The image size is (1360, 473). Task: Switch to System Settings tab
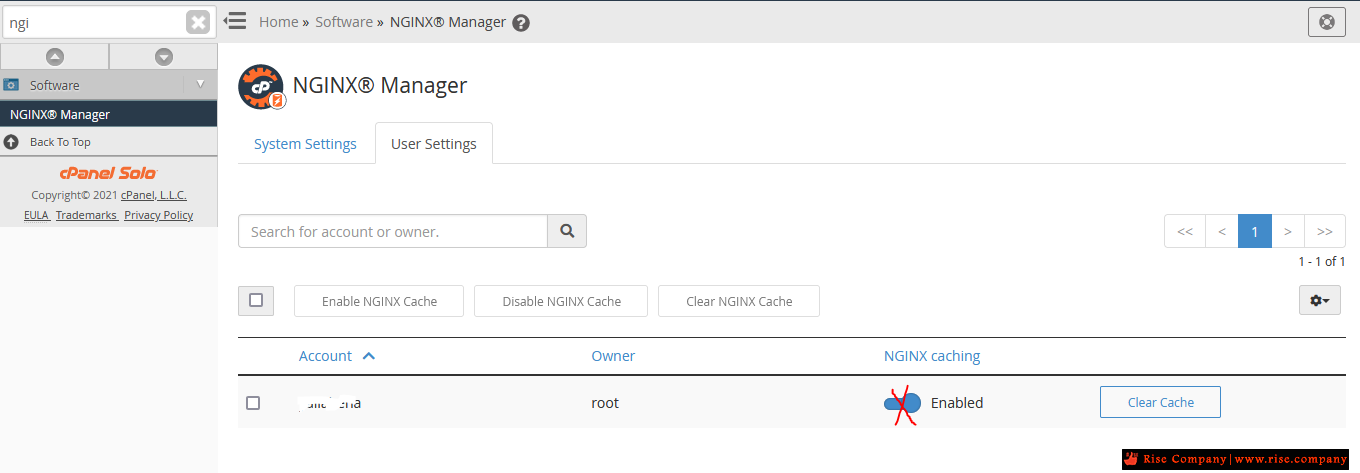tap(305, 144)
